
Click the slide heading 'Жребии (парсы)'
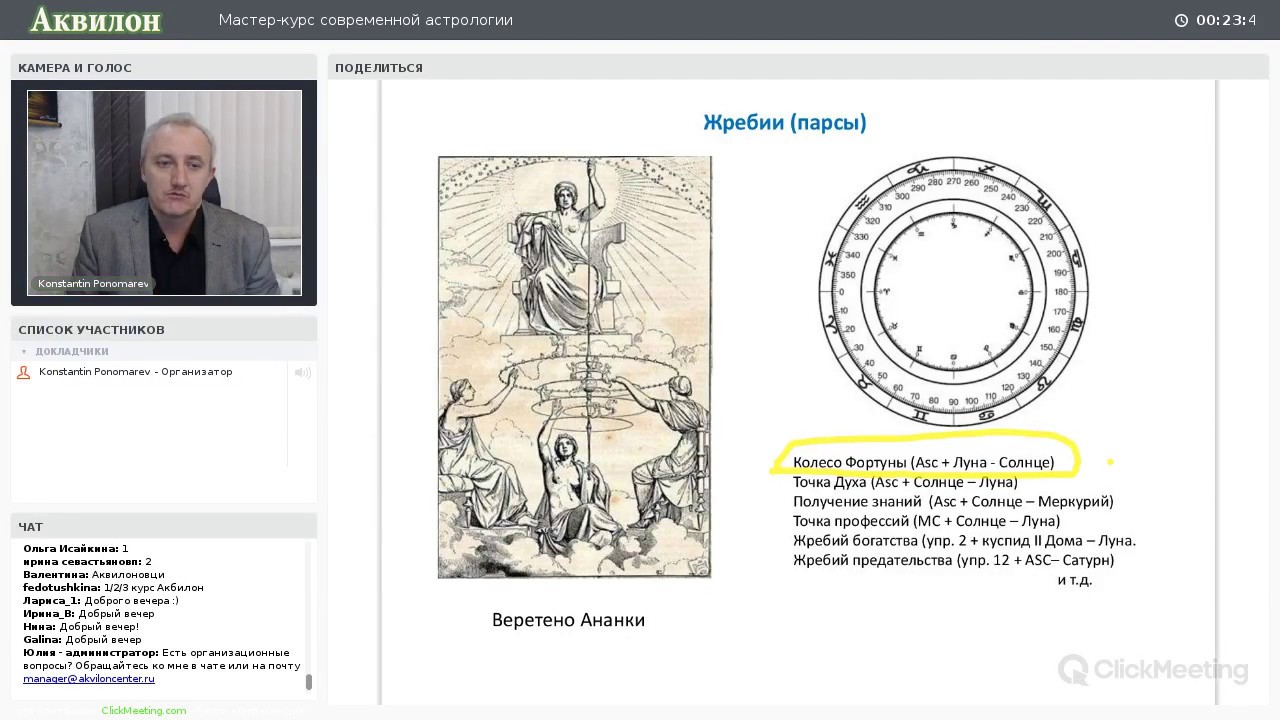point(785,123)
